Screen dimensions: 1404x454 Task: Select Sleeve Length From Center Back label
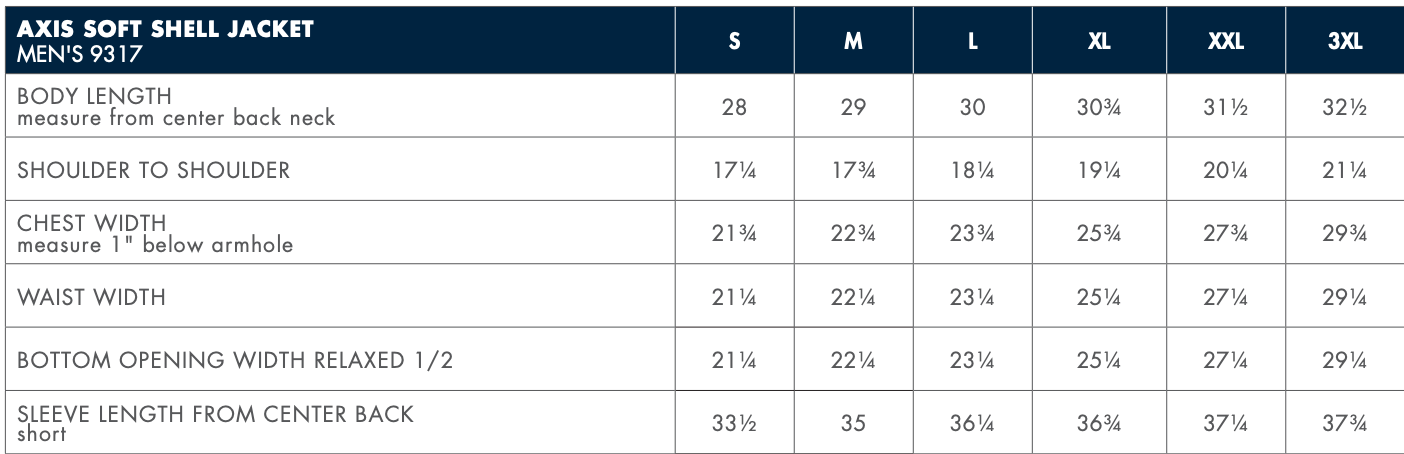215,414
